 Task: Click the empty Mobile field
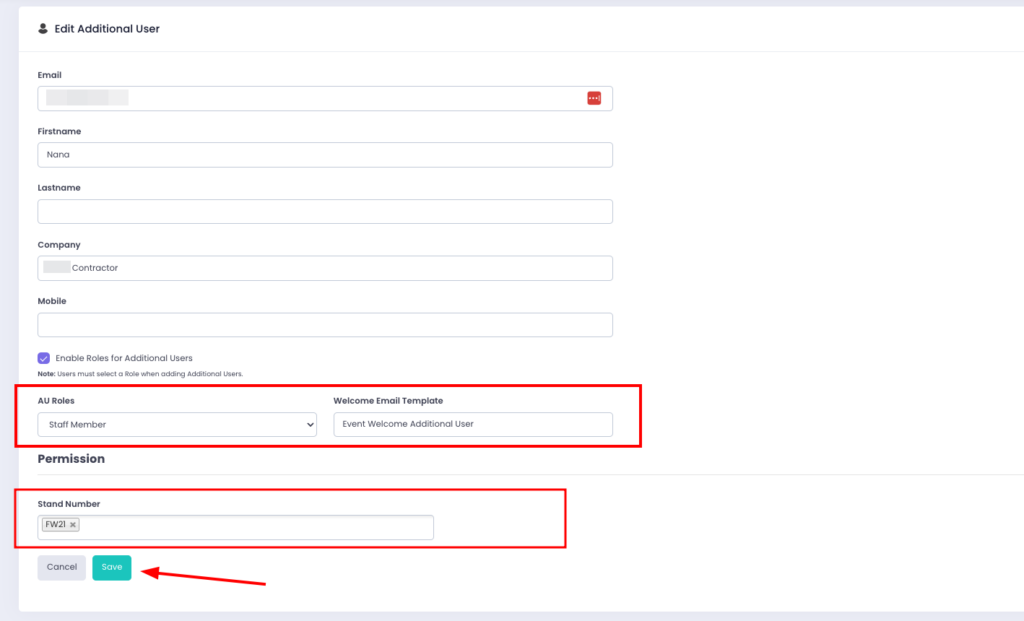pos(325,325)
